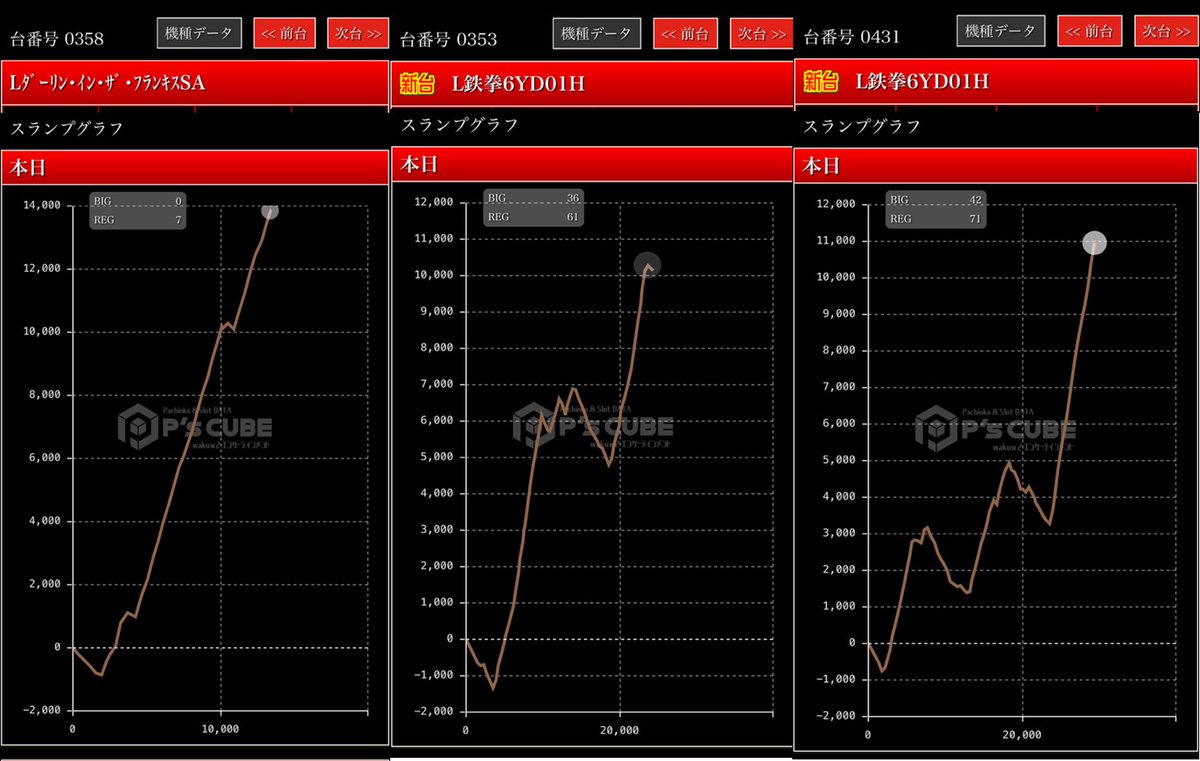Click 台番号 0431 label

click(852, 37)
